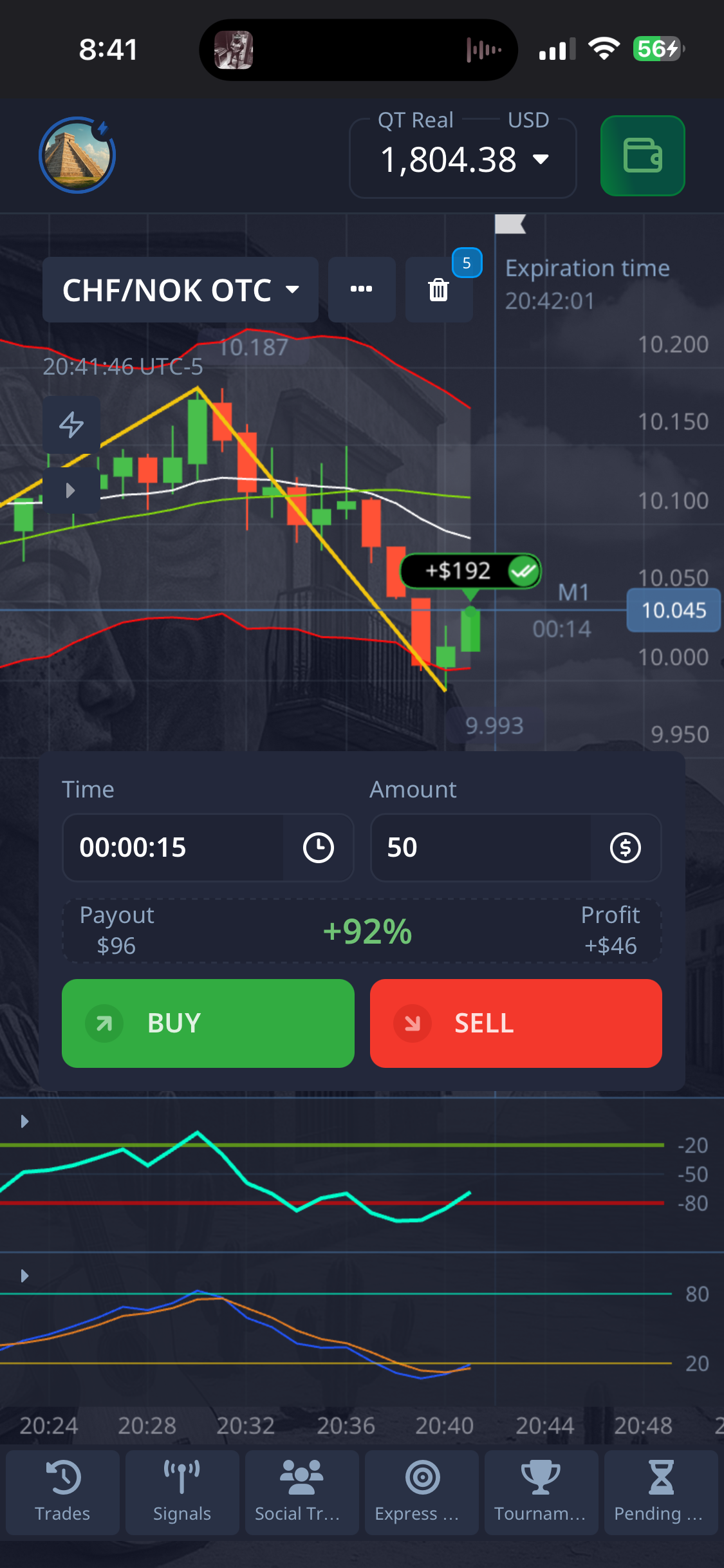The image size is (724, 1568).
Task: Expand the second indicator panel arrow
Action: [x=24, y=1276]
